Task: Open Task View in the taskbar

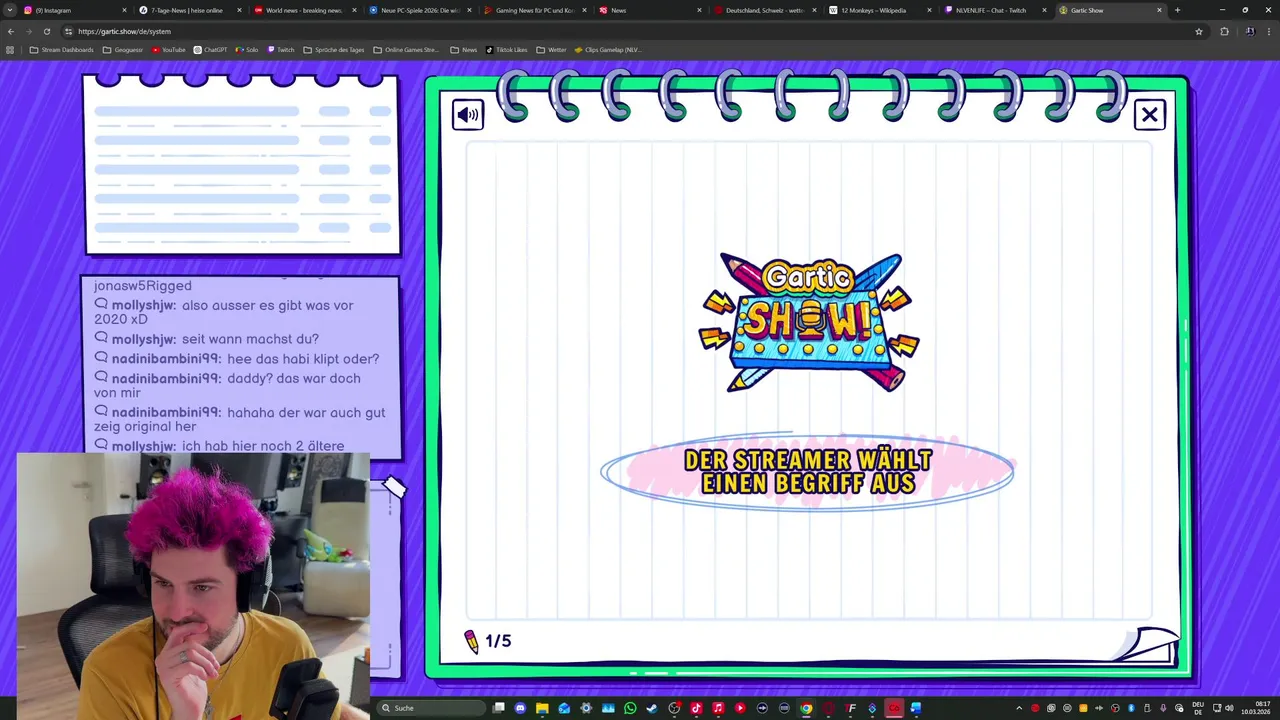Action: [x=499, y=708]
